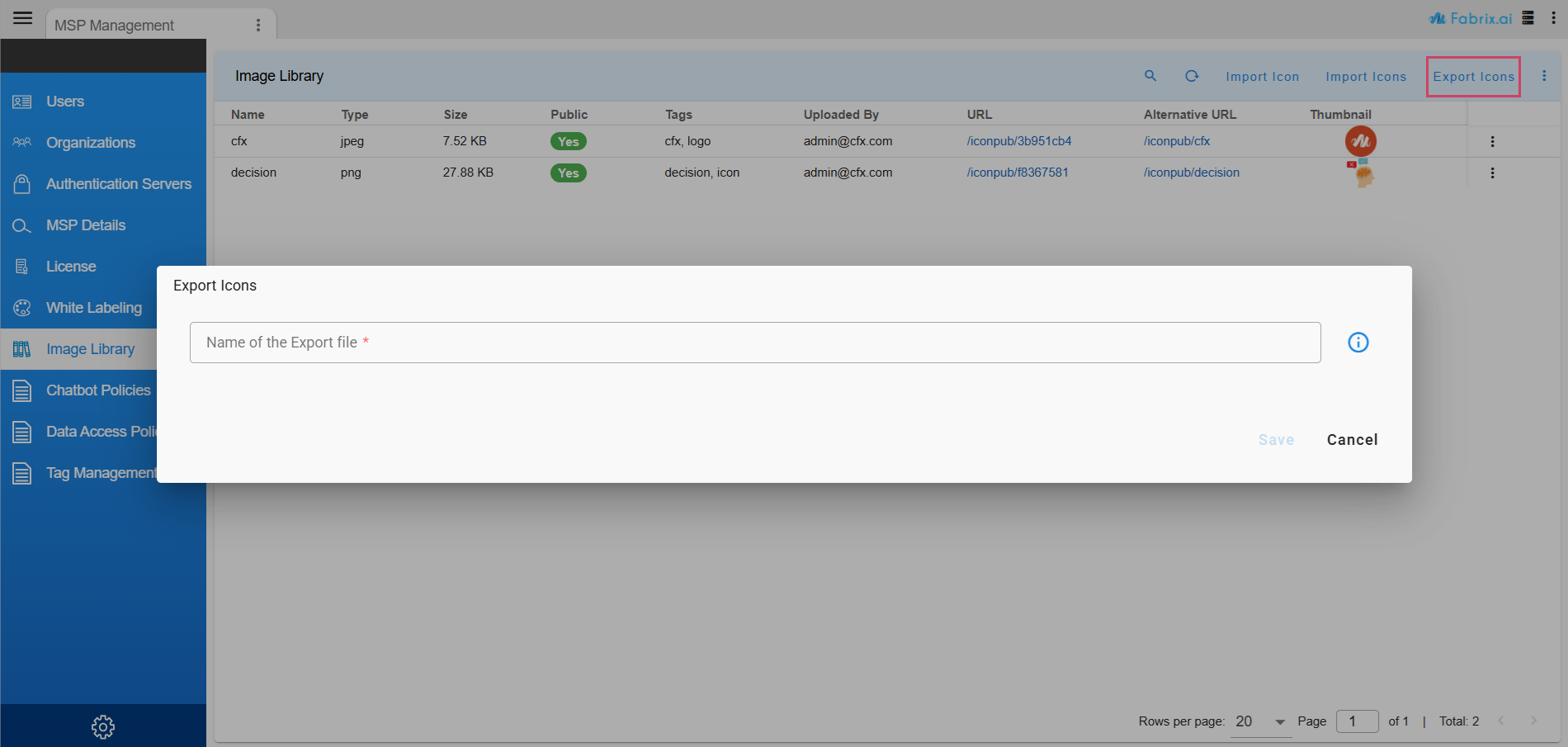Open Organizations from the sidebar
Image resolution: width=1568 pixels, height=747 pixels.
91,143
